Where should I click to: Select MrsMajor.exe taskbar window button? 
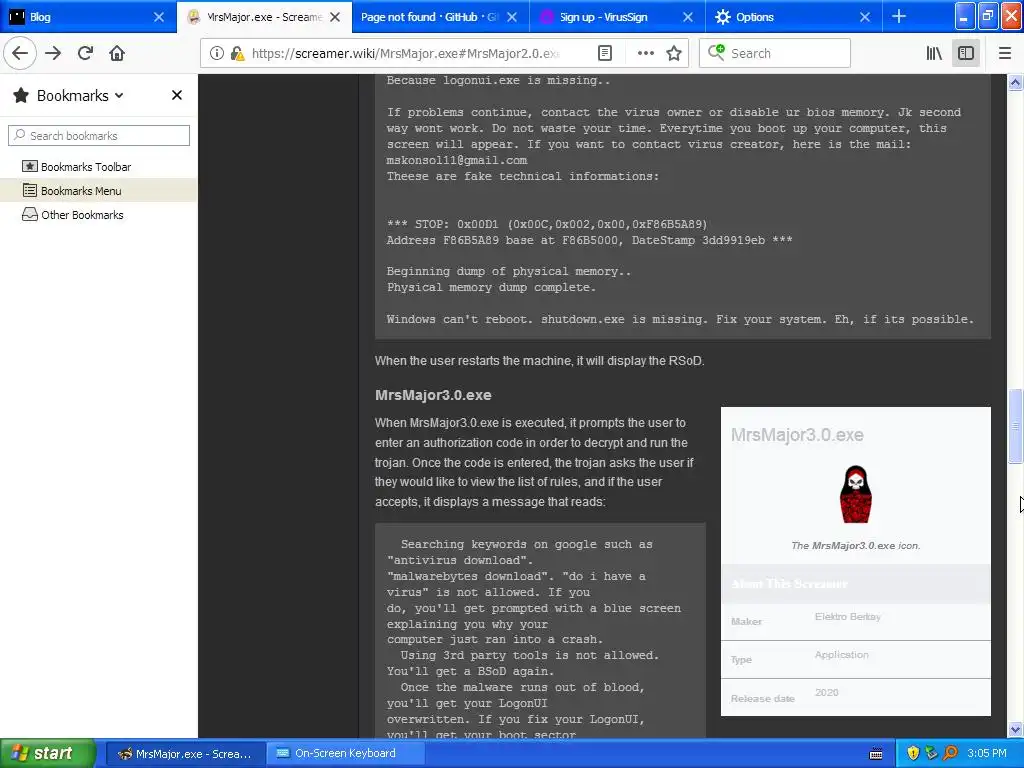pyautogui.click(x=185, y=753)
